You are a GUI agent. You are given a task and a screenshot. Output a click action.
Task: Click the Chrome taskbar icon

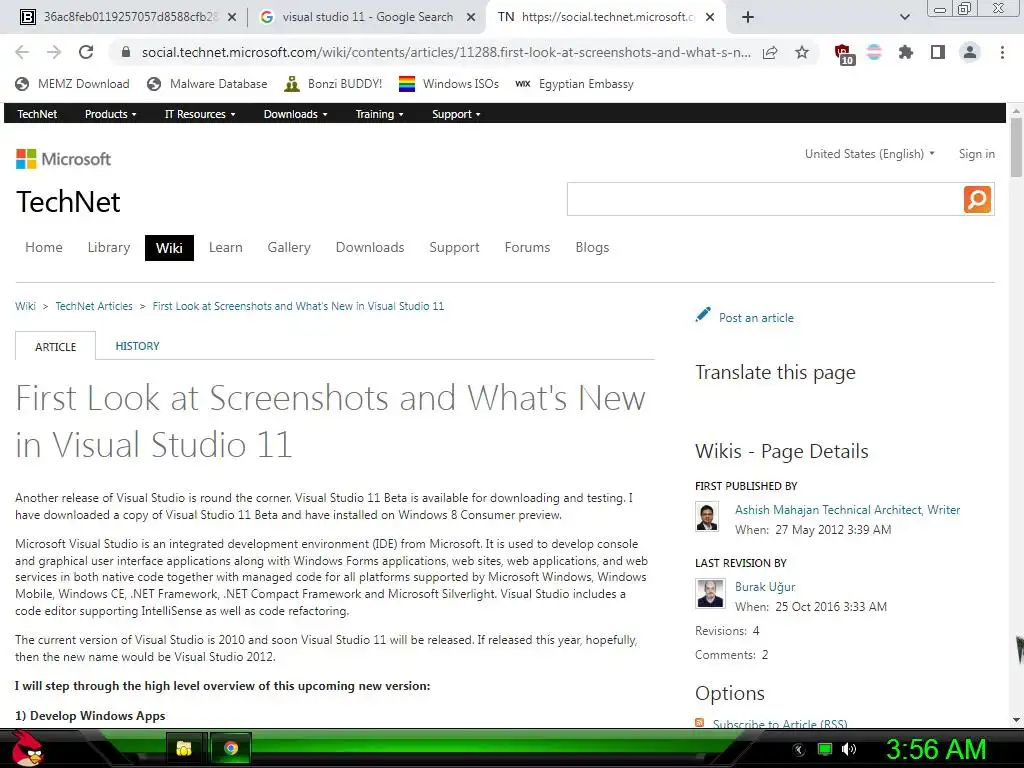(231, 748)
